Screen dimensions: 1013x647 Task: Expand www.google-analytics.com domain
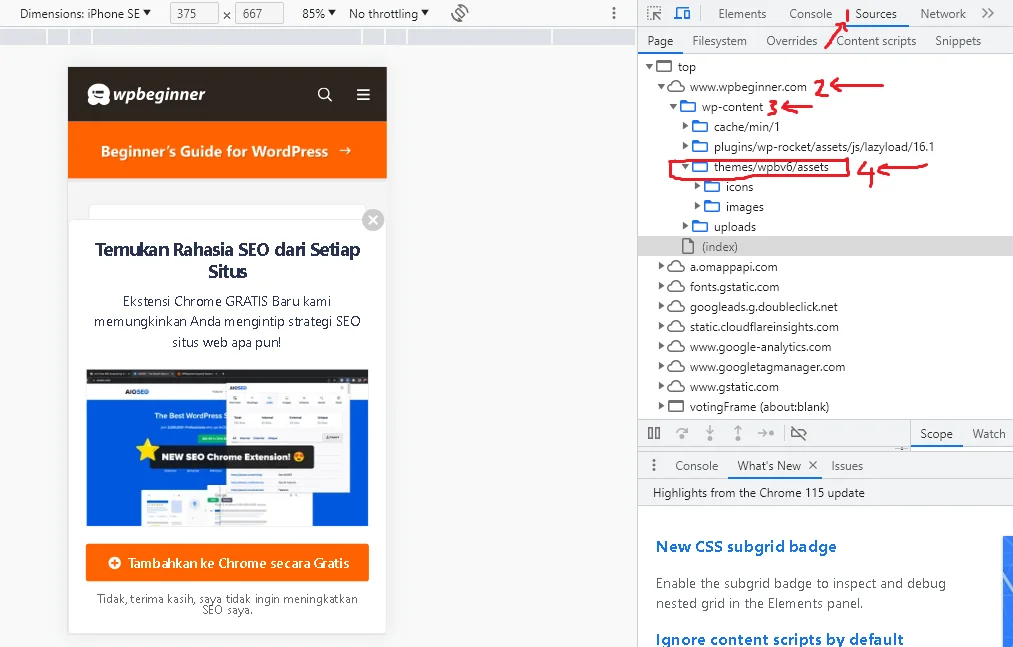(x=661, y=346)
